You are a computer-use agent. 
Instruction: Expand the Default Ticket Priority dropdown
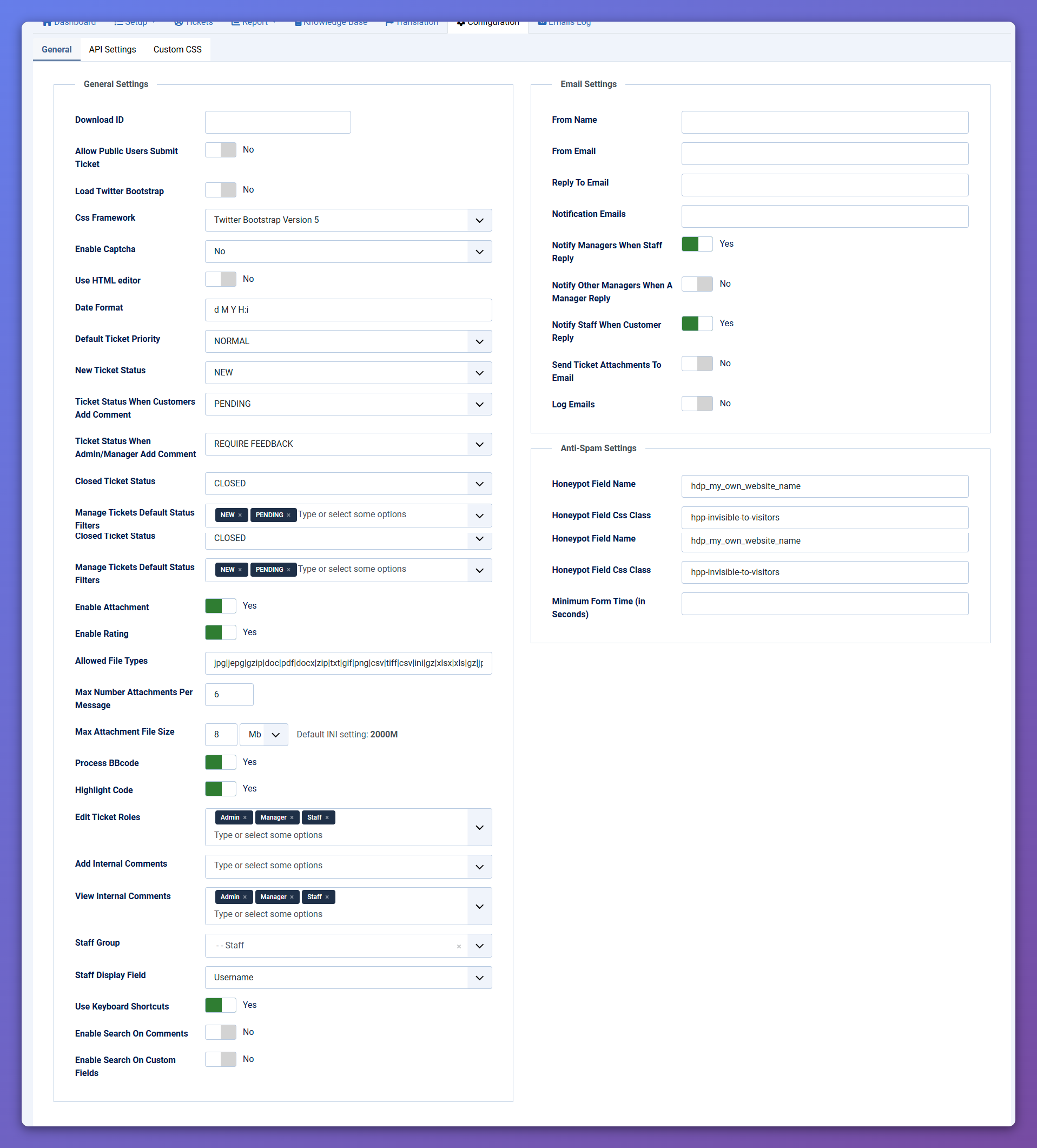(x=348, y=341)
